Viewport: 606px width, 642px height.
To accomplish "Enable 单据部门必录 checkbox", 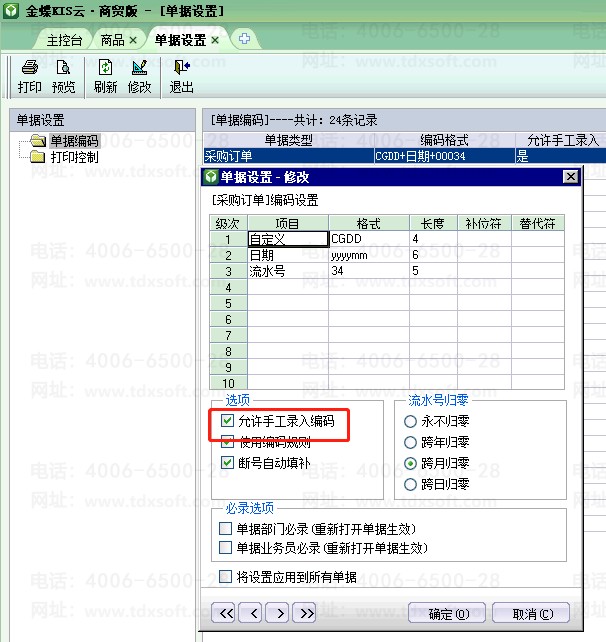I will click(225, 528).
